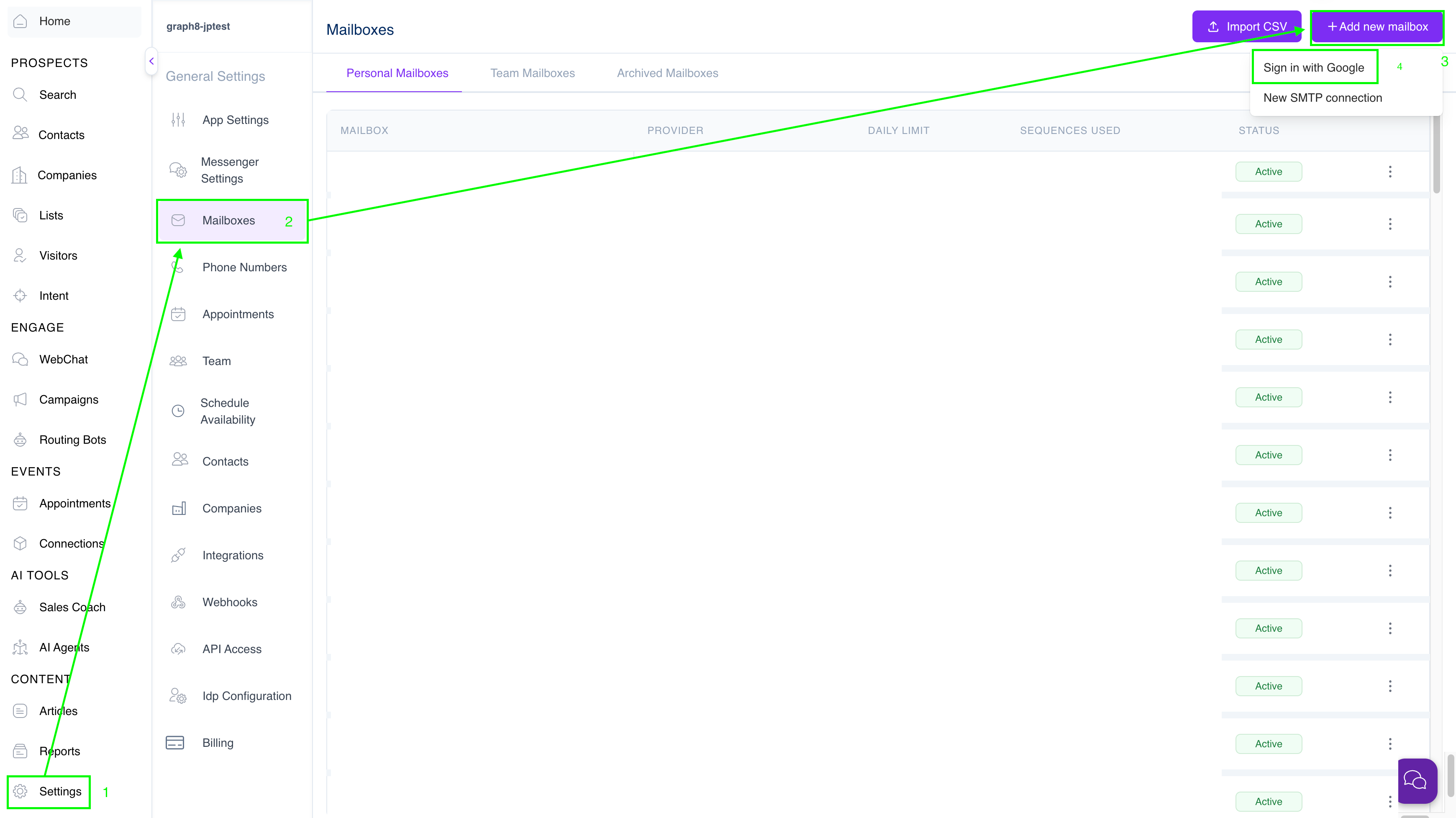Open the chat widget bubble icon
The height and width of the screenshot is (818, 1456).
click(1417, 781)
